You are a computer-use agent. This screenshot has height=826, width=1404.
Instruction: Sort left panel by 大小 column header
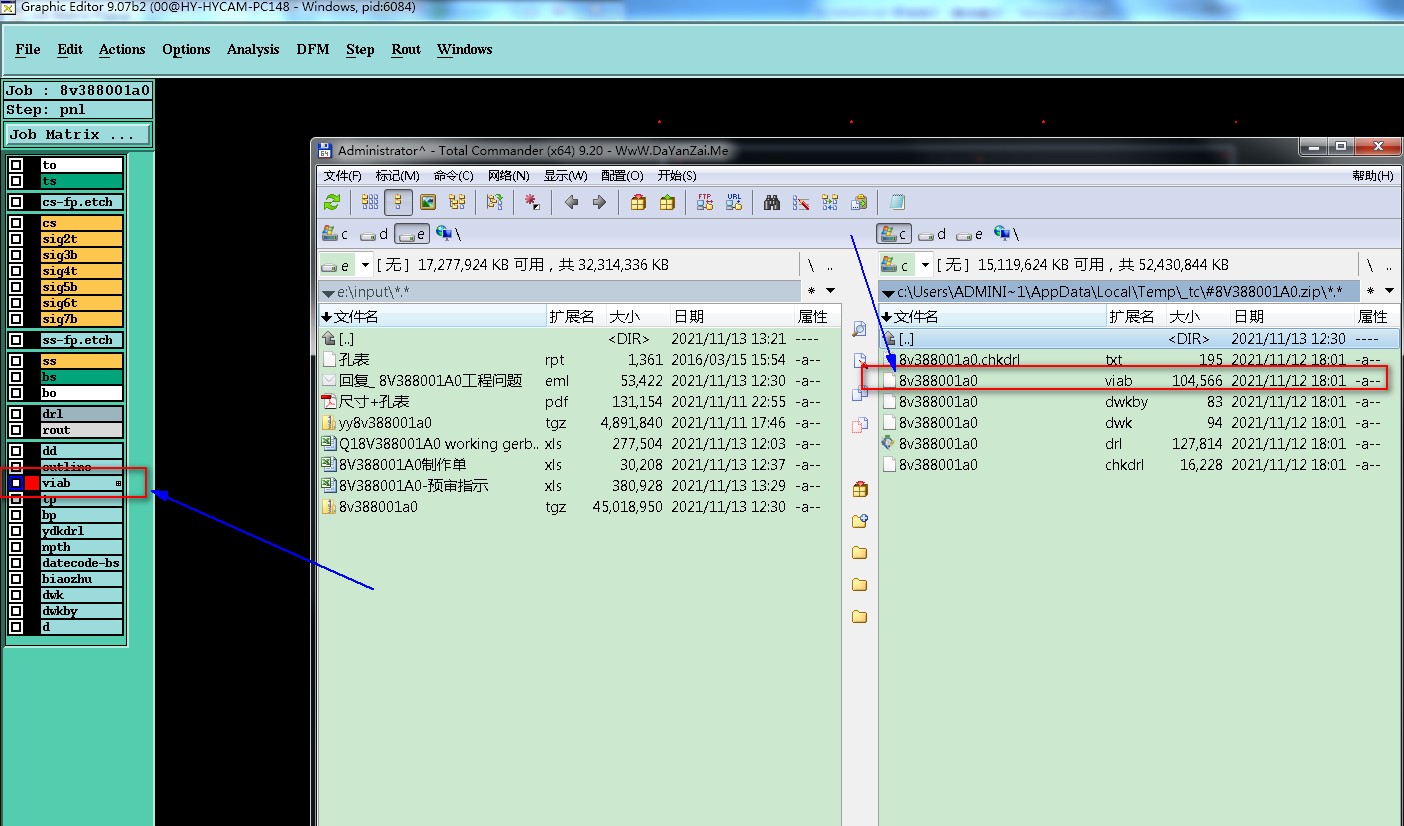637,316
